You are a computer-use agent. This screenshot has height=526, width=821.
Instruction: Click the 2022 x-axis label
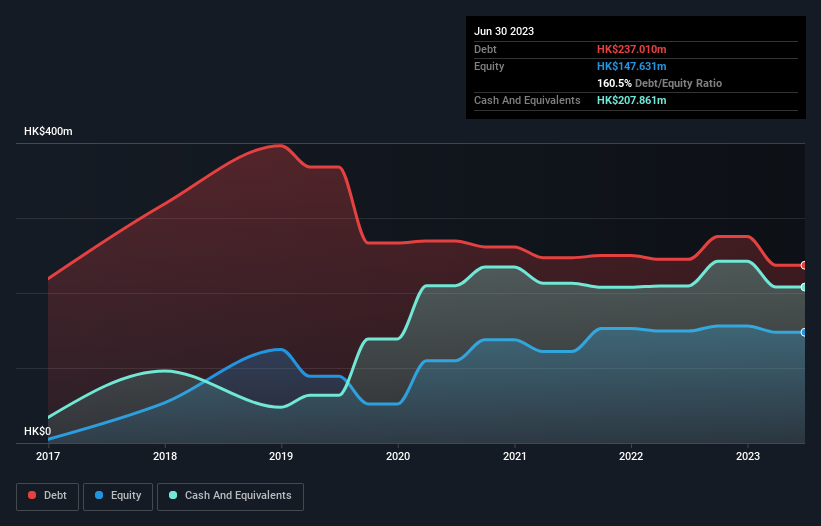(x=631, y=456)
